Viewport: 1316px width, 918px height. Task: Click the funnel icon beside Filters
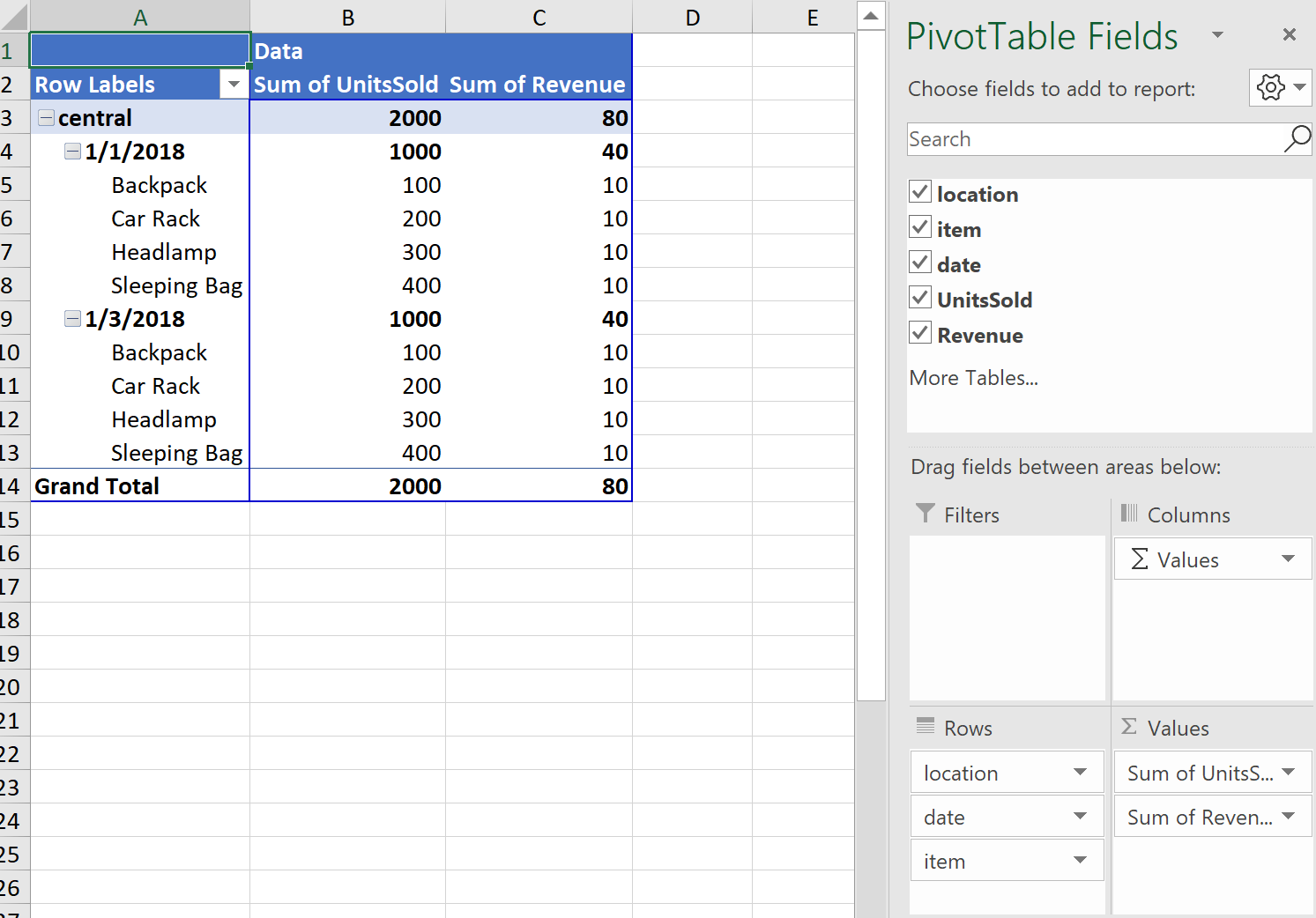click(x=926, y=514)
